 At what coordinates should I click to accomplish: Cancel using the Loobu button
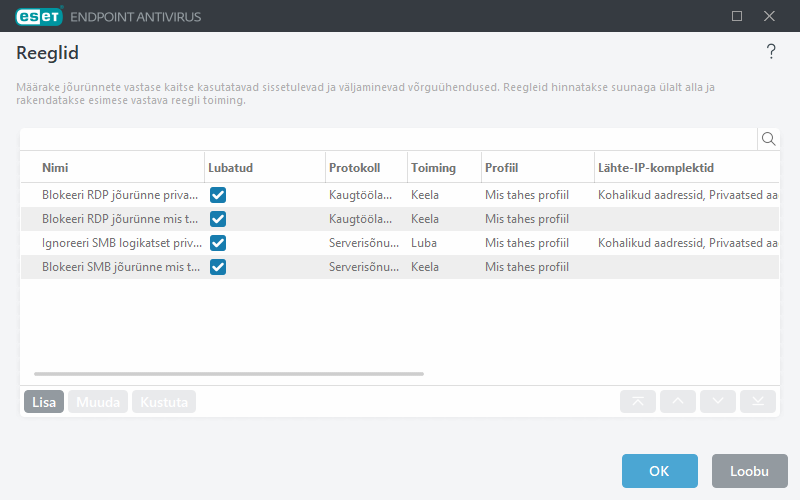[x=749, y=471]
